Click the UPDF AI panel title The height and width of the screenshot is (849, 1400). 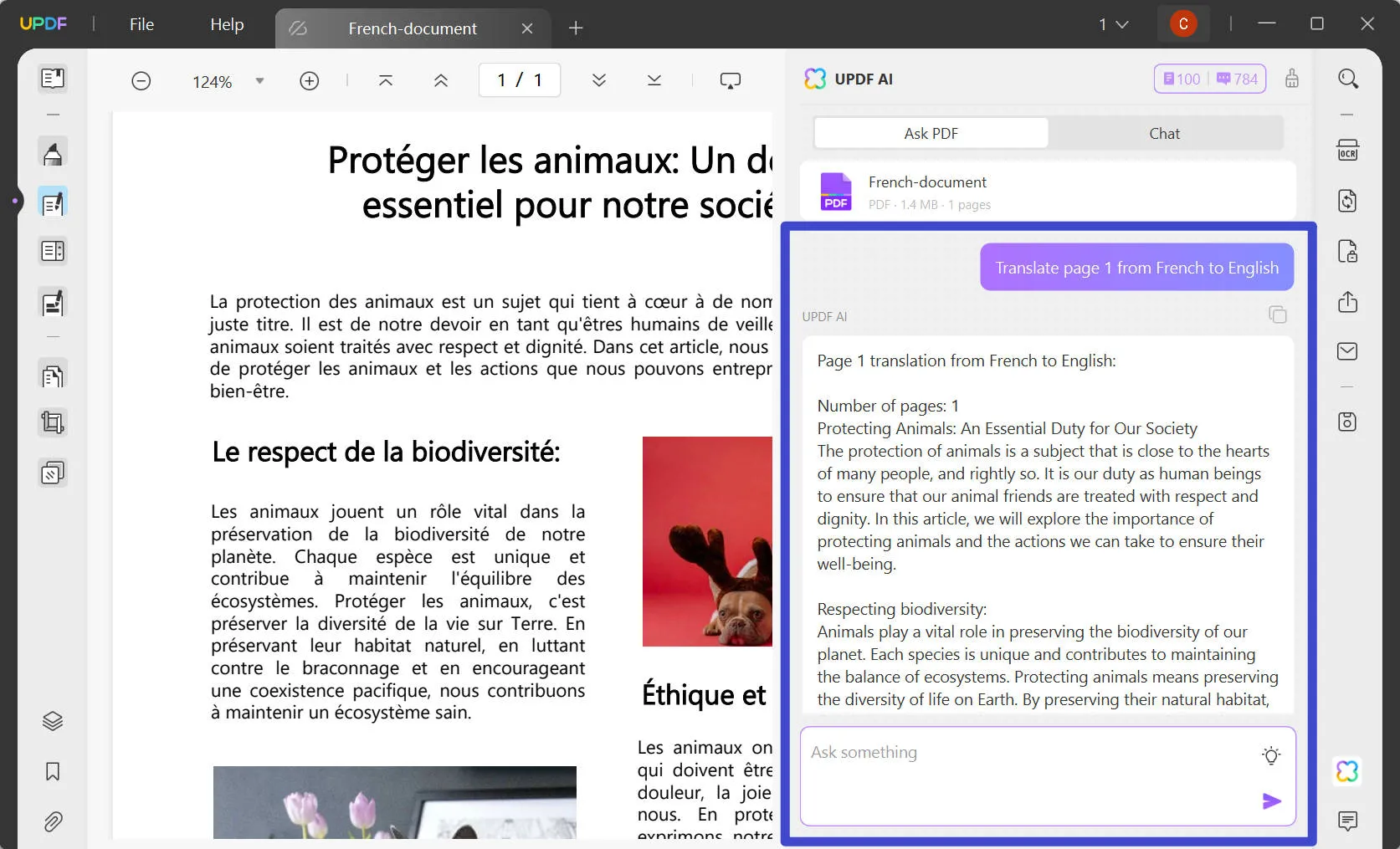[x=864, y=79]
